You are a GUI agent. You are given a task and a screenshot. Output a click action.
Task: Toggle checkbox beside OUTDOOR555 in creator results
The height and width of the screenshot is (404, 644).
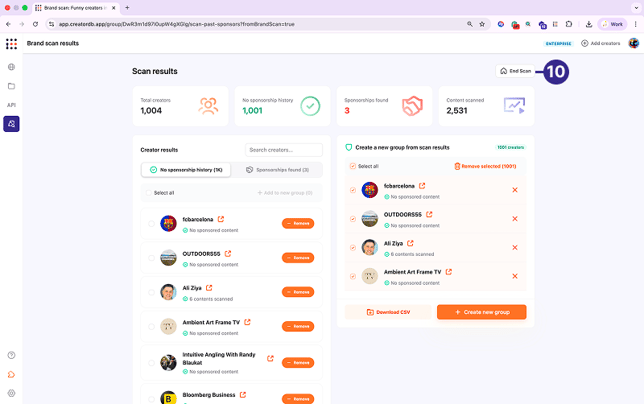coord(151,258)
